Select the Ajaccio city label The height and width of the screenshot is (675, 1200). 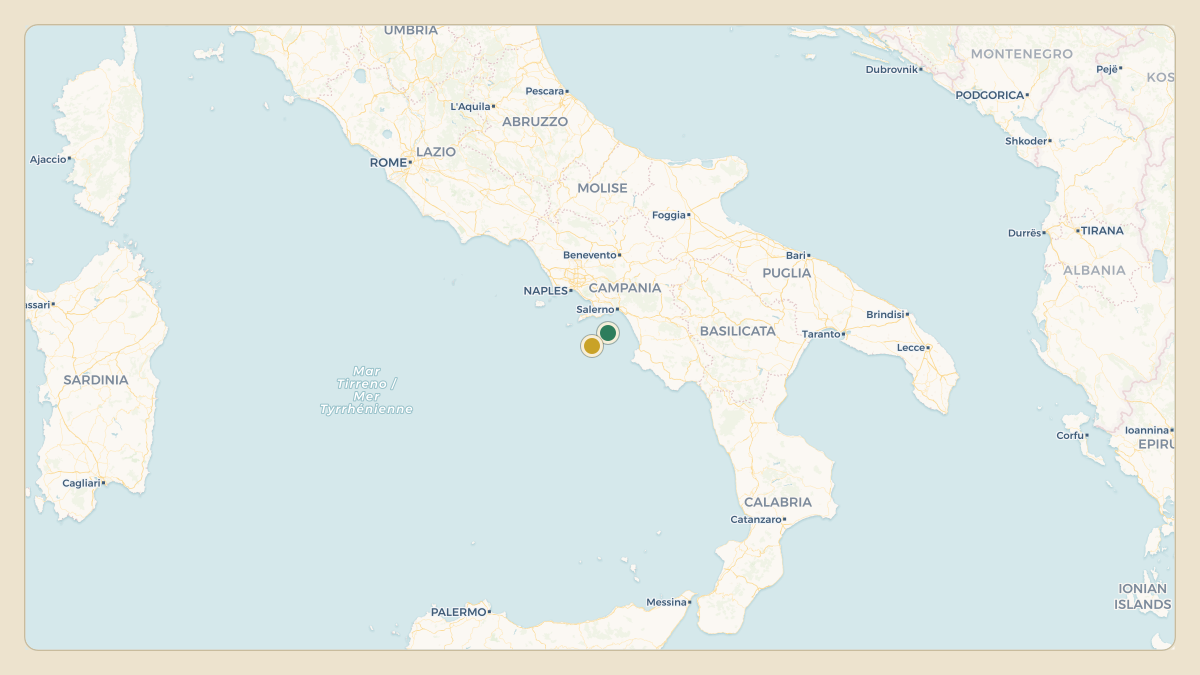click(48, 159)
